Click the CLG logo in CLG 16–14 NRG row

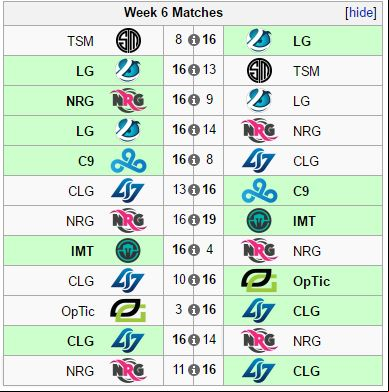(x=128, y=341)
